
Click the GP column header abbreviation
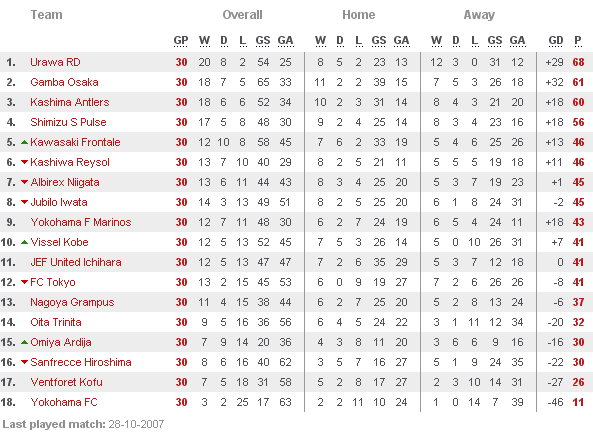click(181, 41)
